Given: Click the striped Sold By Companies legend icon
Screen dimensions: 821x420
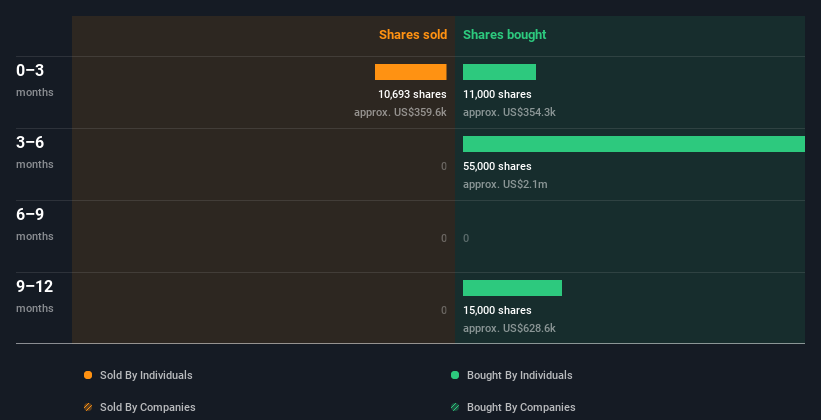Looking at the screenshot, I should coord(88,407).
